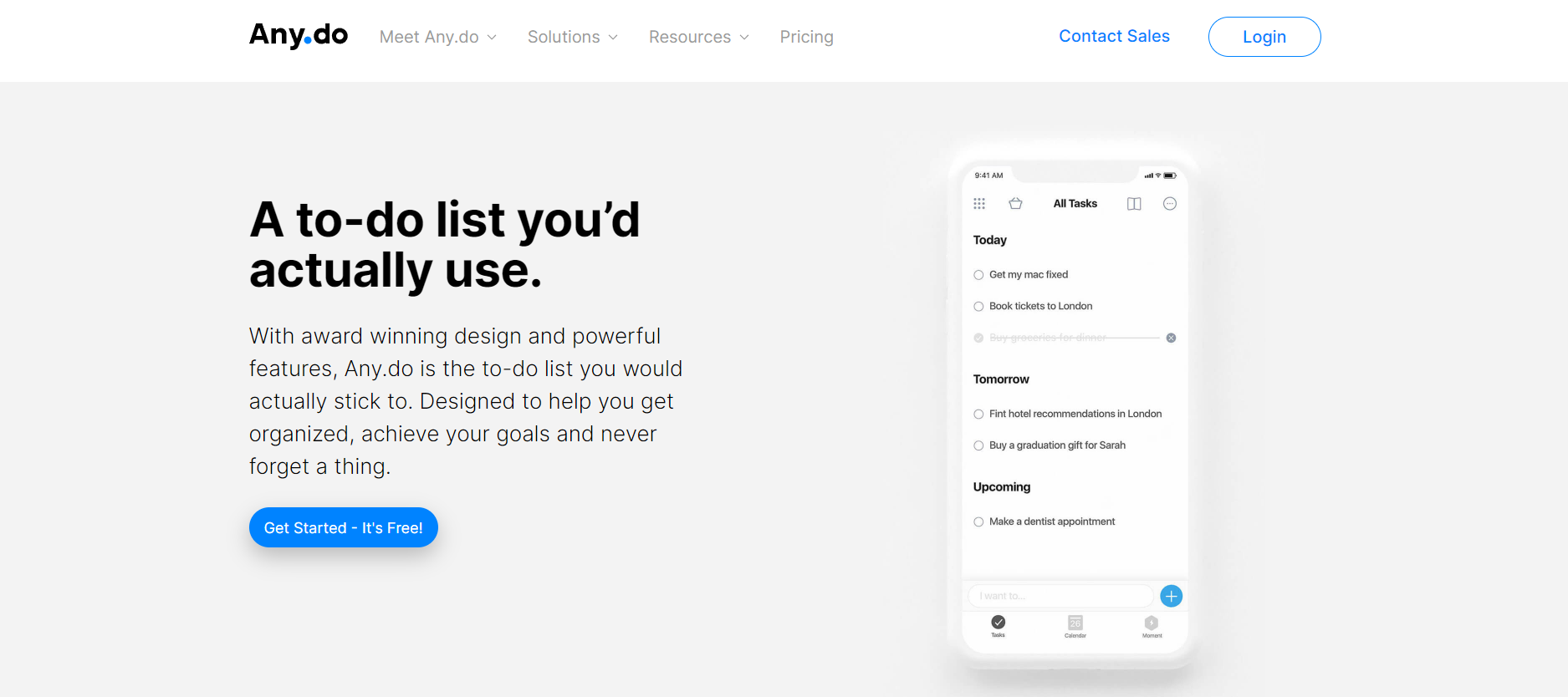Follow the Contact Sales link

pos(1114,36)
